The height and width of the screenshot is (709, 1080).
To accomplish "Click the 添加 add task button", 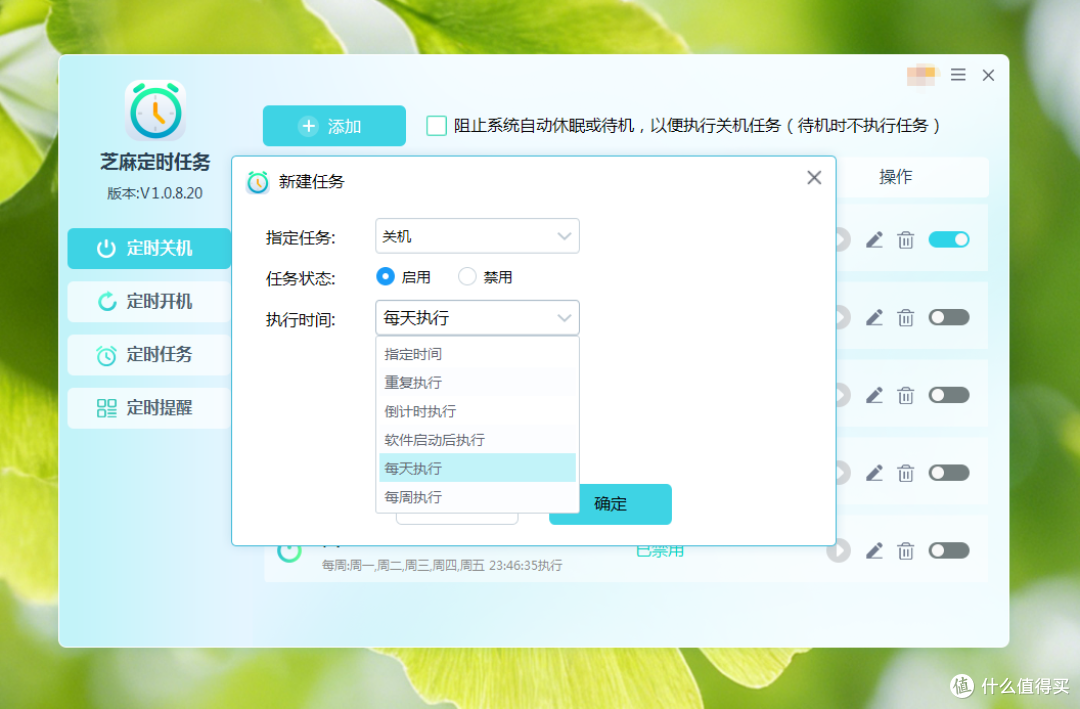I will pyautogui.click(x=334, y=125).
